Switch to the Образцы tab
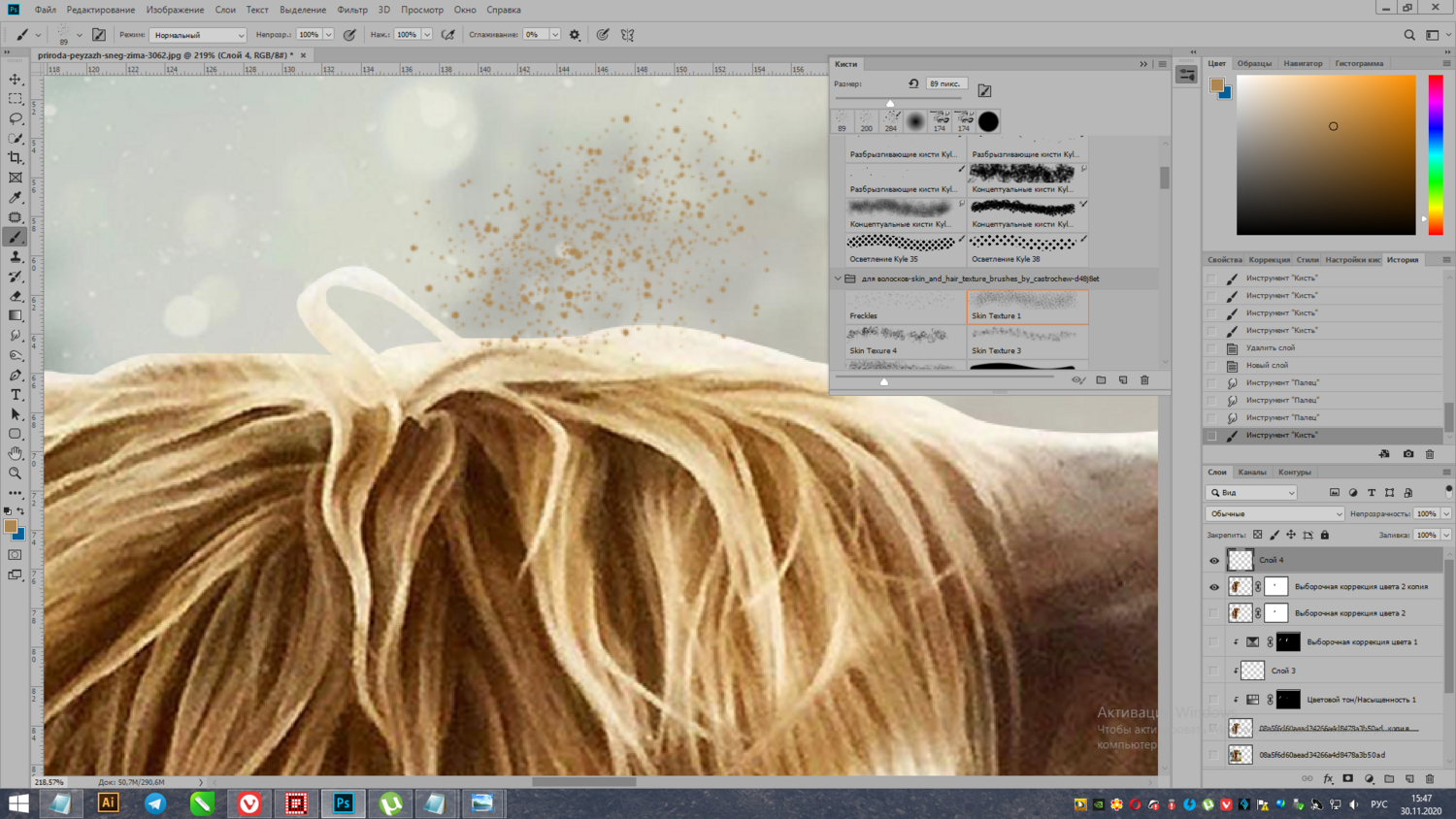1456x819 pixels. [1254, 64]
